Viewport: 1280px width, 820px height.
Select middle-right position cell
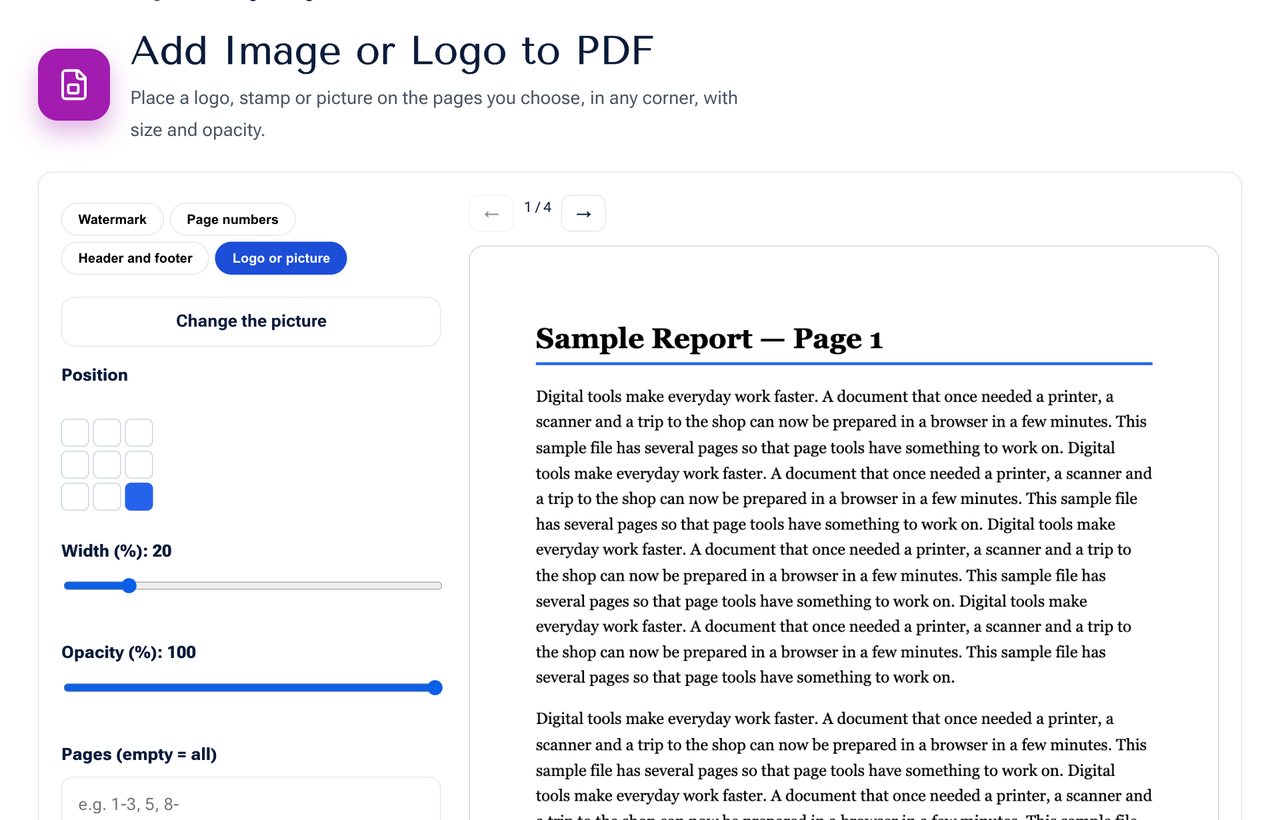(139, 465)
